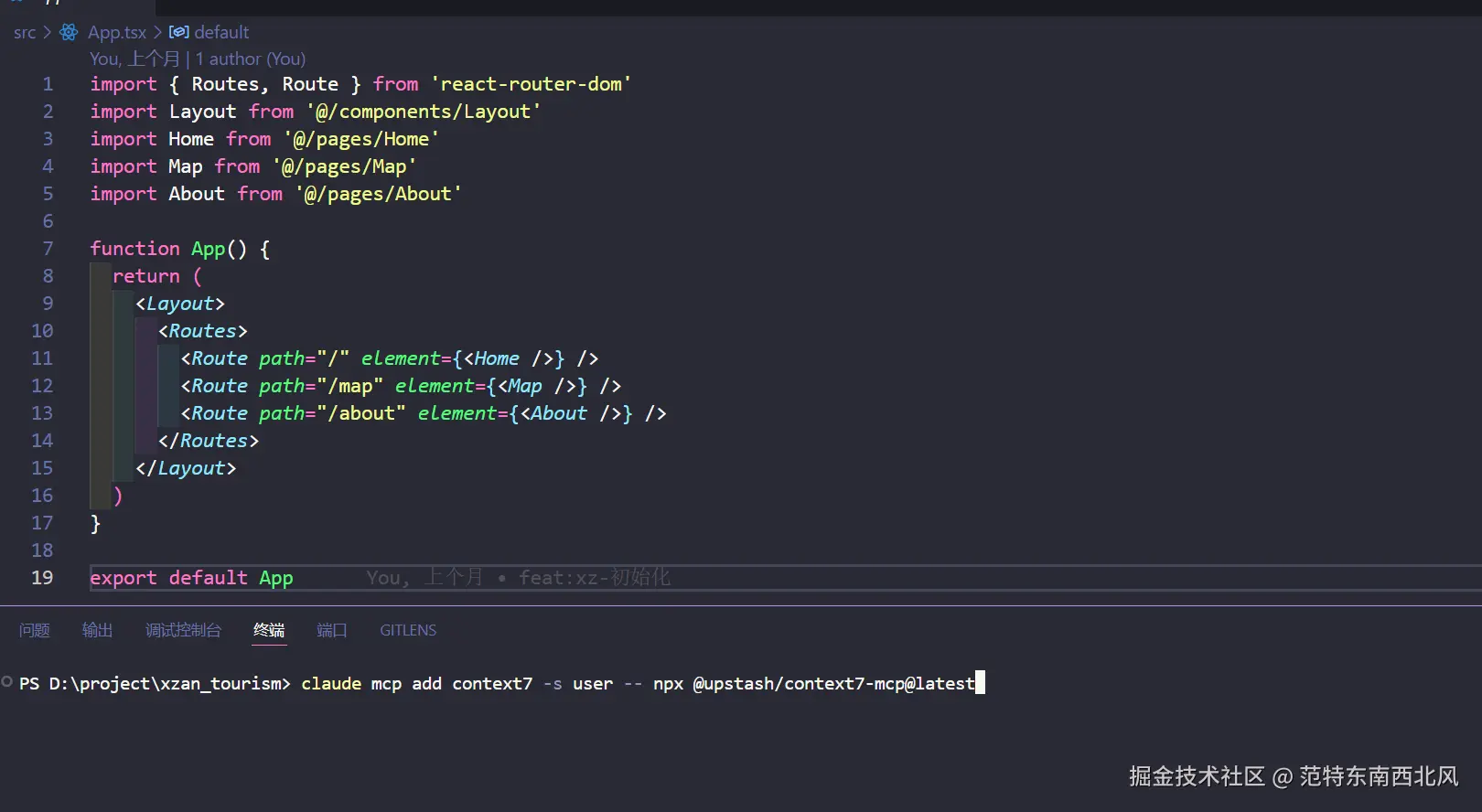The width and height of the screenshot is (1482, 812).
Task: Open the 端口 panel tab
Action: tap(332, 630)
